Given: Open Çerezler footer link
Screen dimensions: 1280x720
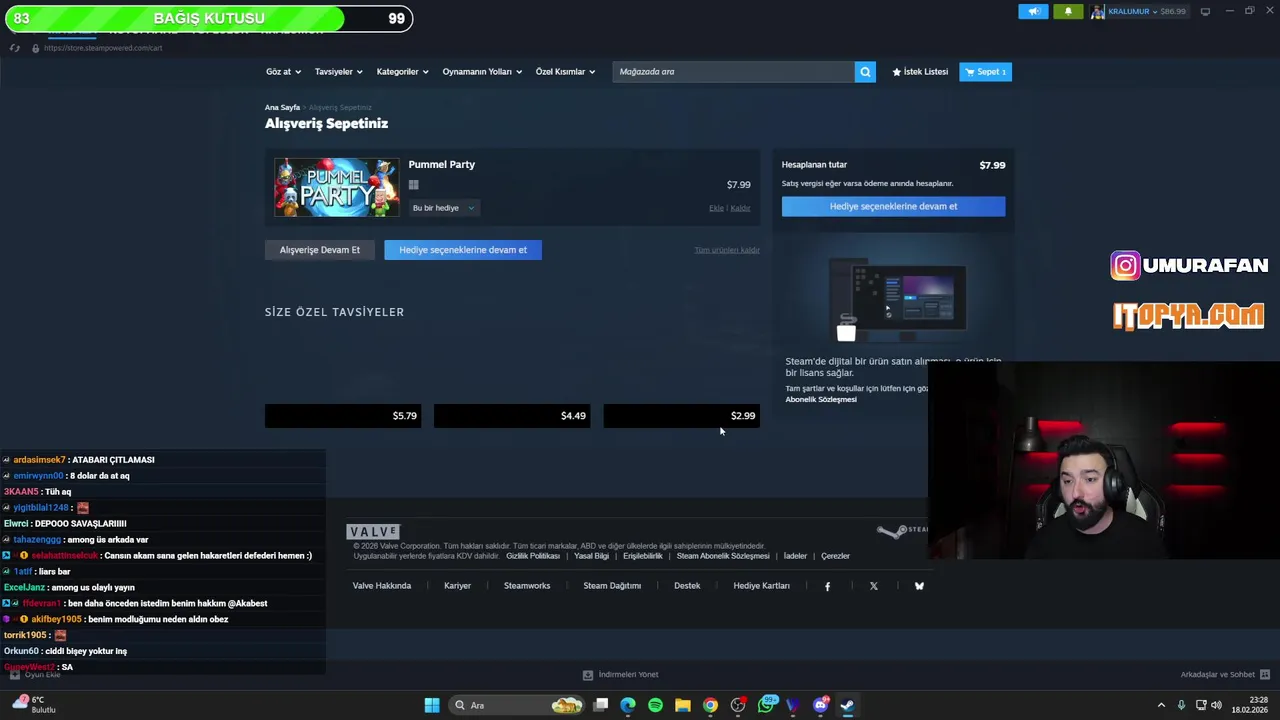Looking at the screenshot, I should point(835,556).
